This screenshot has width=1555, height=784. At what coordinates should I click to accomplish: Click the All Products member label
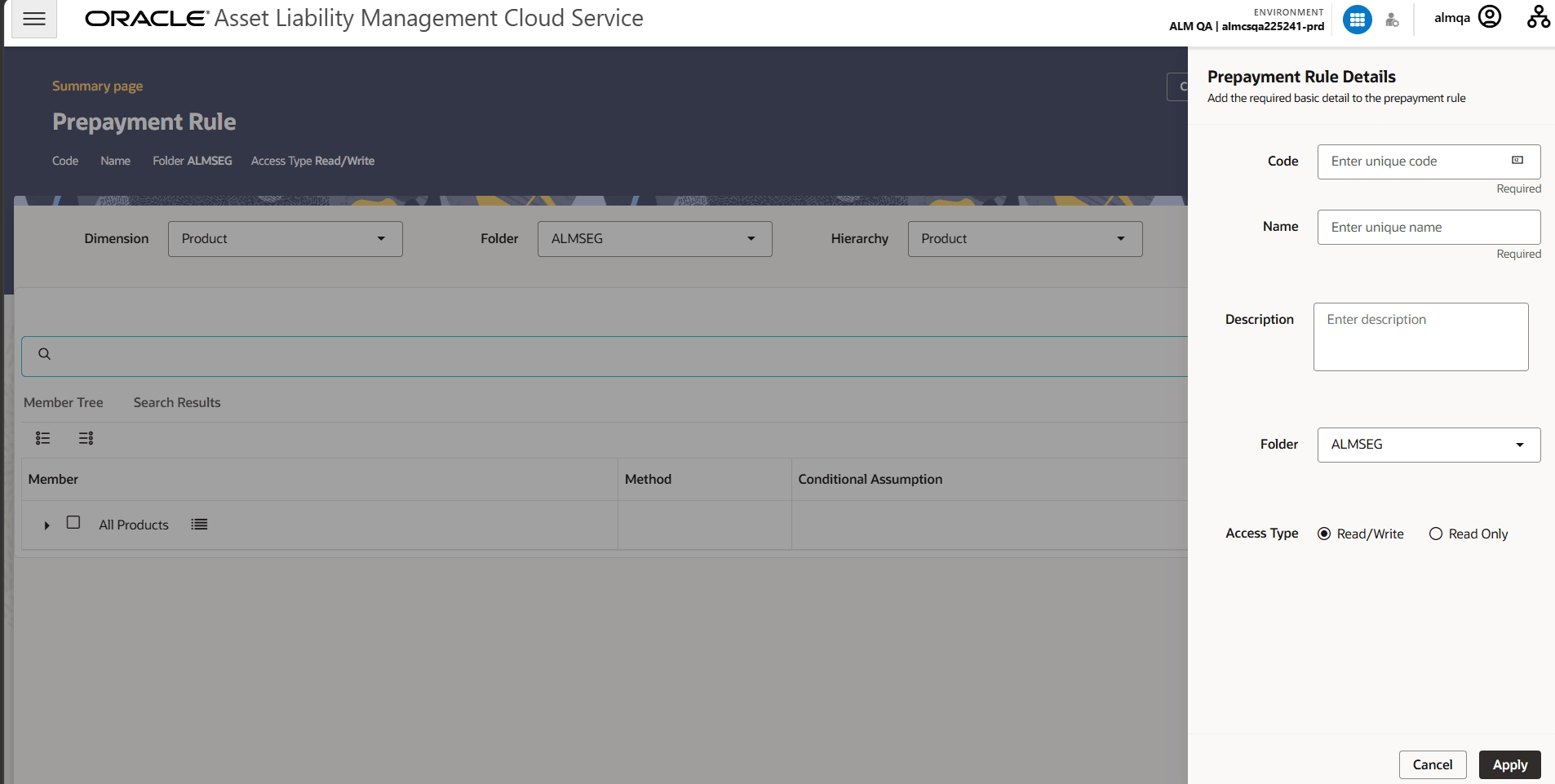point(134,525)
